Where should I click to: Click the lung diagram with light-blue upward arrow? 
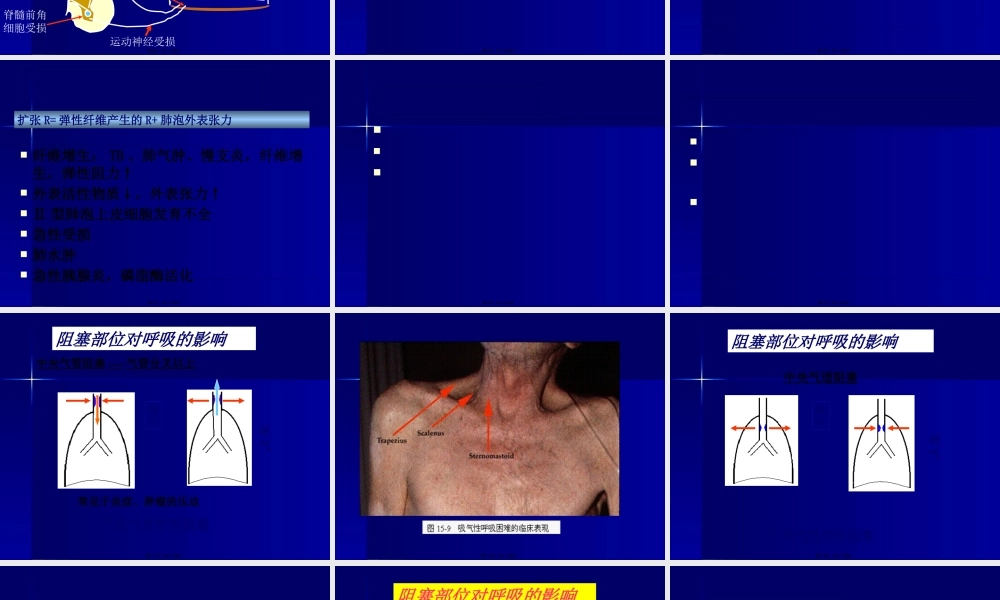(x=219, y=438)
